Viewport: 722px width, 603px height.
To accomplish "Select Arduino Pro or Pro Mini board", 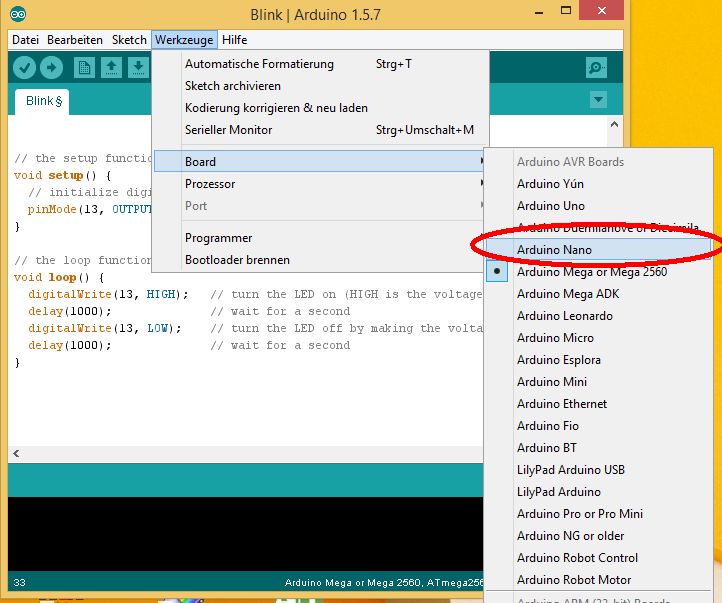I will 599,514.
